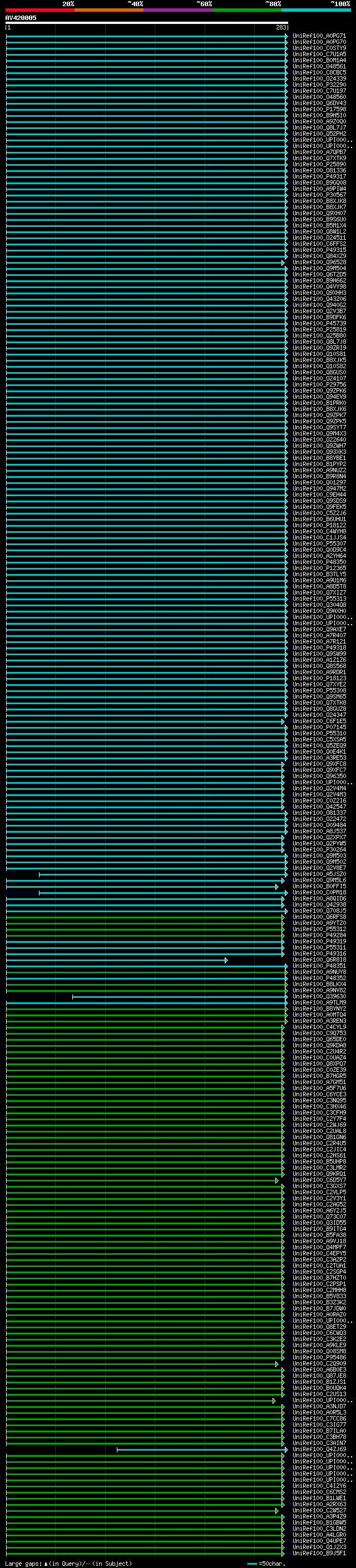Select label UniRef100_A7QPB7
The width and height of the screenshot is (356, 1568).
319,152
